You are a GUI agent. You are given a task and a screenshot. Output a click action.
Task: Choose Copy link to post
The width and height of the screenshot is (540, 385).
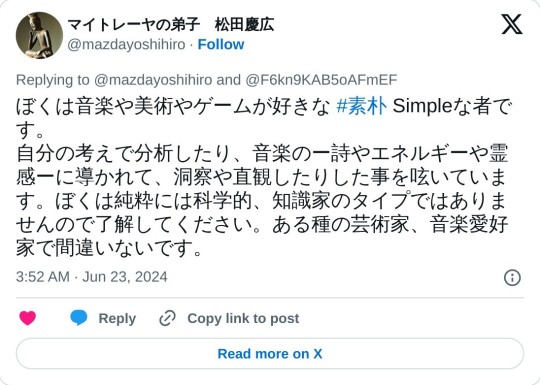point(243,319)
